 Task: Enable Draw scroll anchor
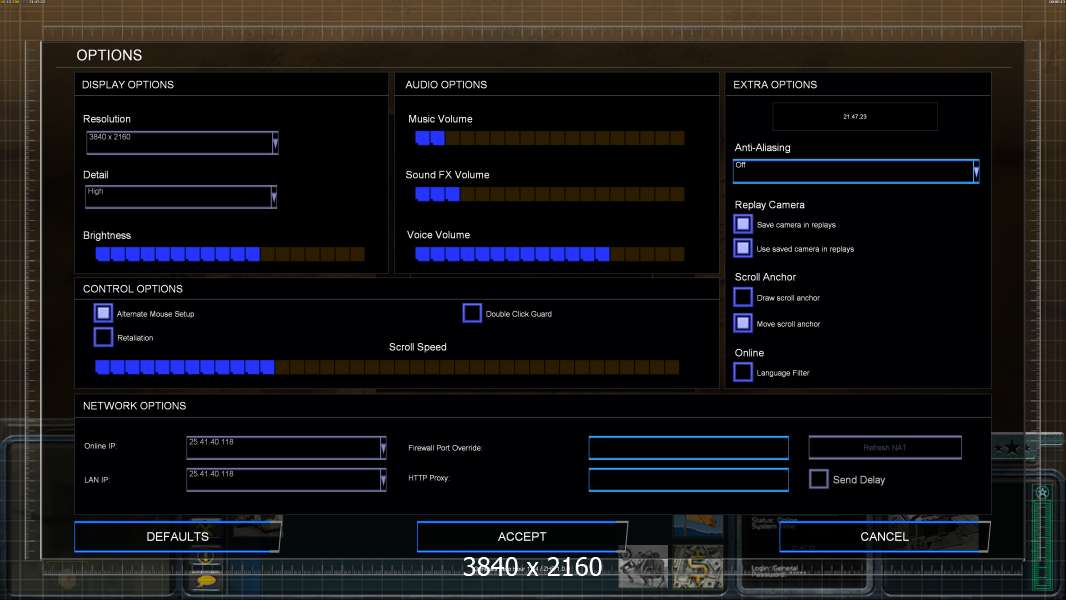tap(743, 297)
